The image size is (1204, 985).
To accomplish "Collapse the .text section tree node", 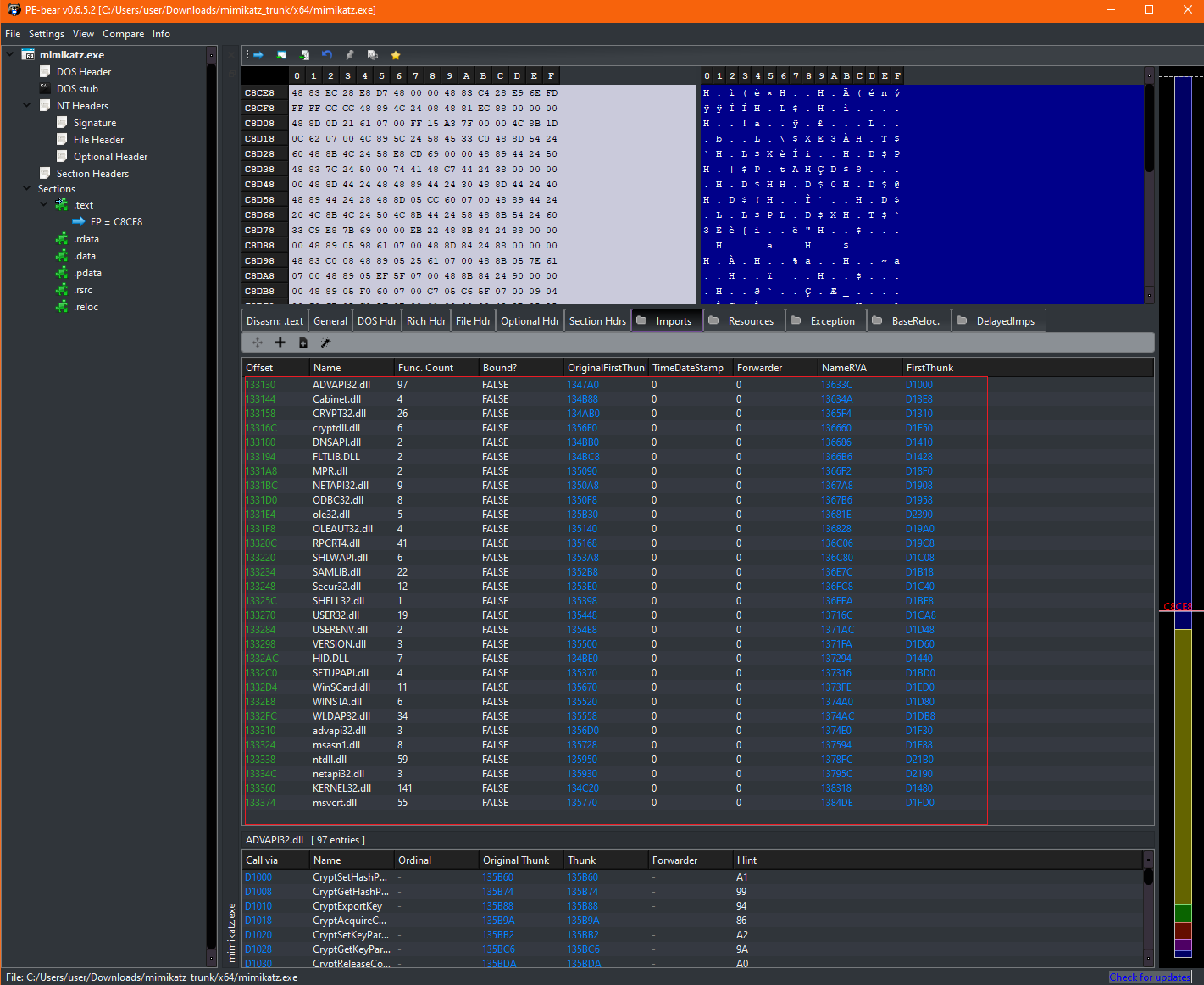I will pos(44,204).
